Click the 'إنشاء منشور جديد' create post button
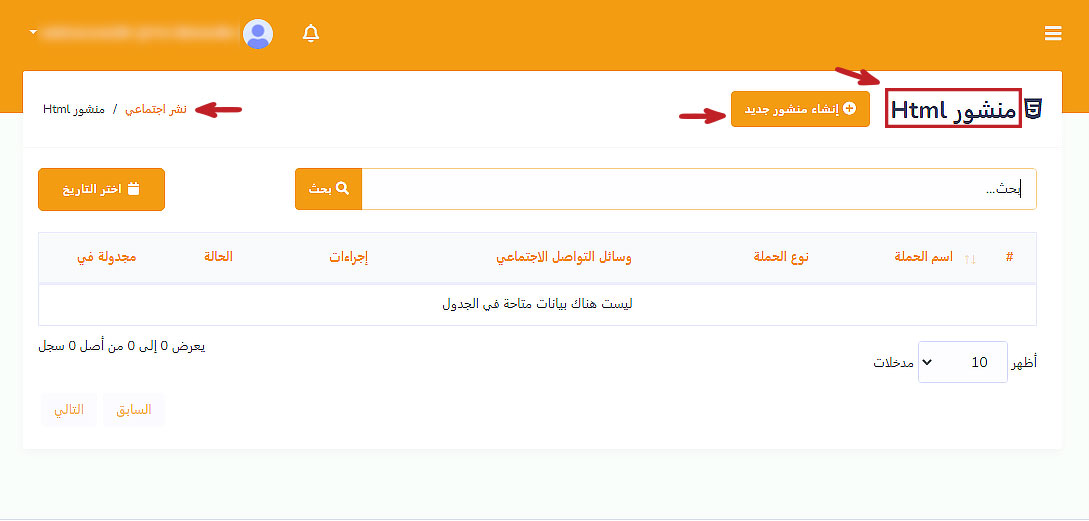The image size is (1089, 521). [800, 109]
